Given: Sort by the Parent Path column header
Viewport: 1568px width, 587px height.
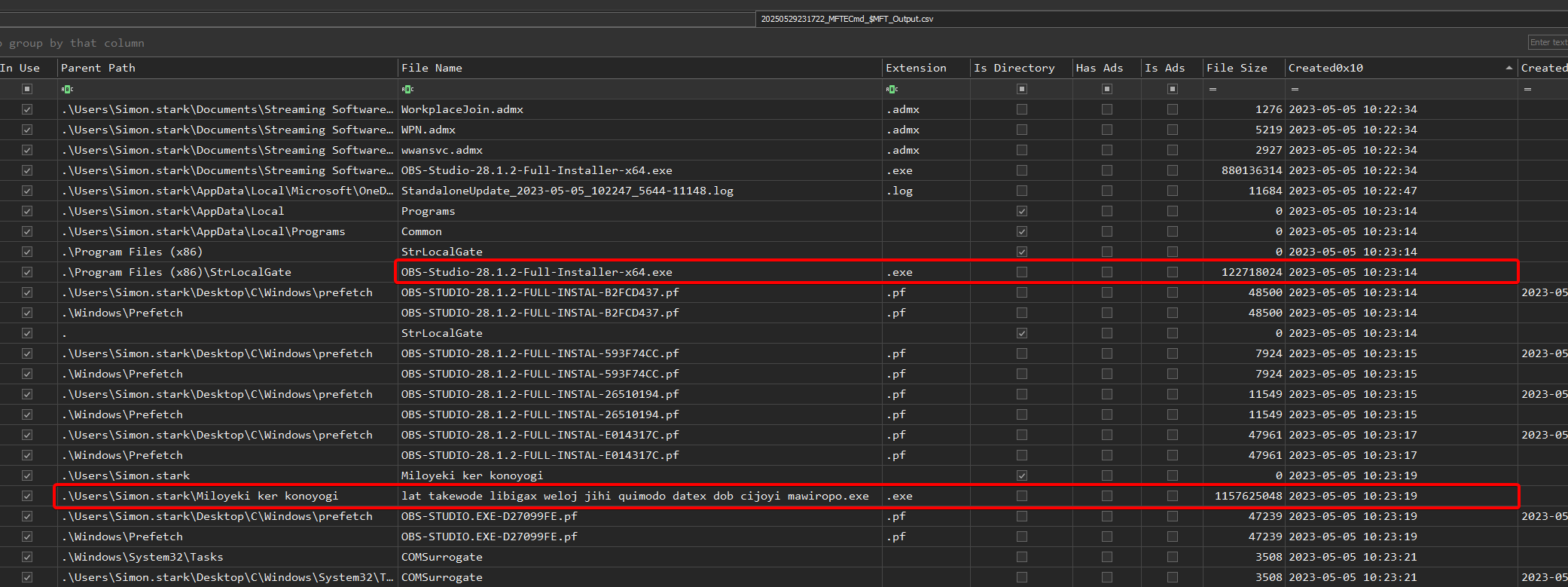Looking at the screenshot, I should (98, 68).
